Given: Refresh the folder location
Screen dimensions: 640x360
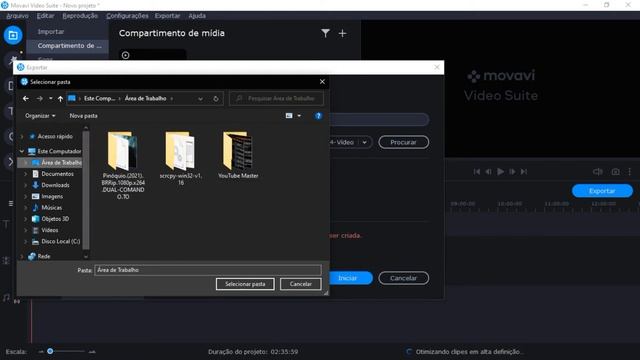Looking at the screenshot, I should pos(216,98).
